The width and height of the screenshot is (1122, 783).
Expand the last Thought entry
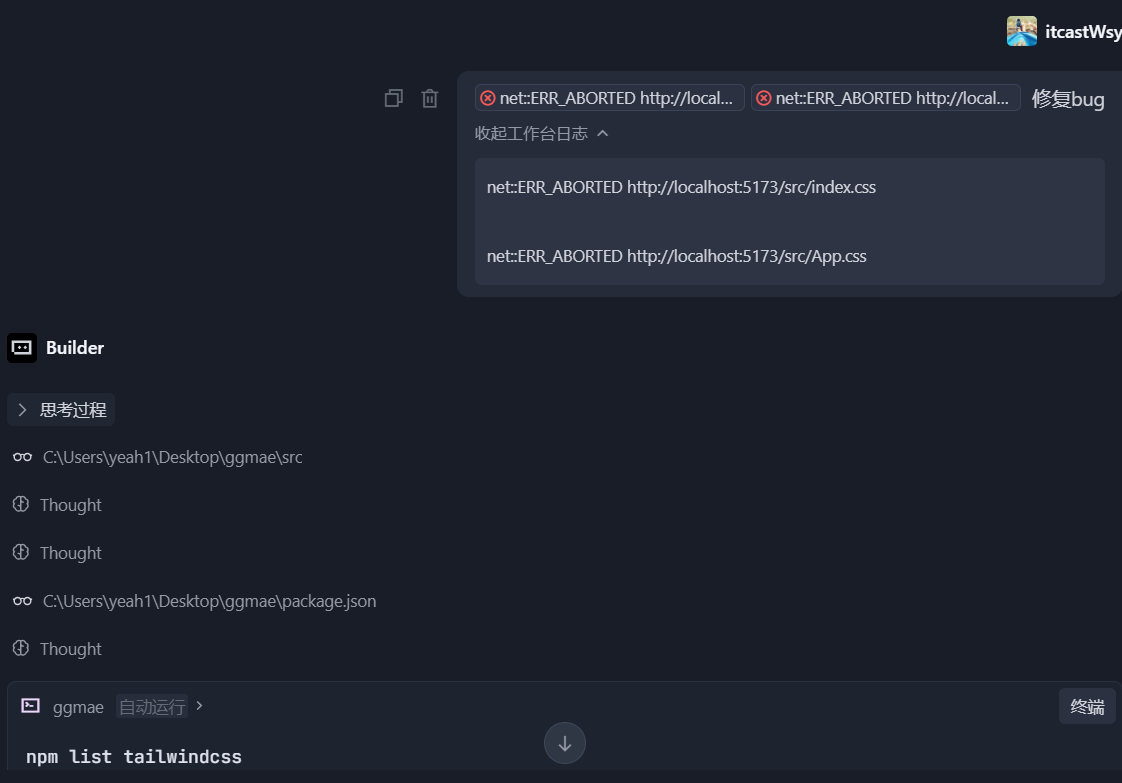click(70, 649)
